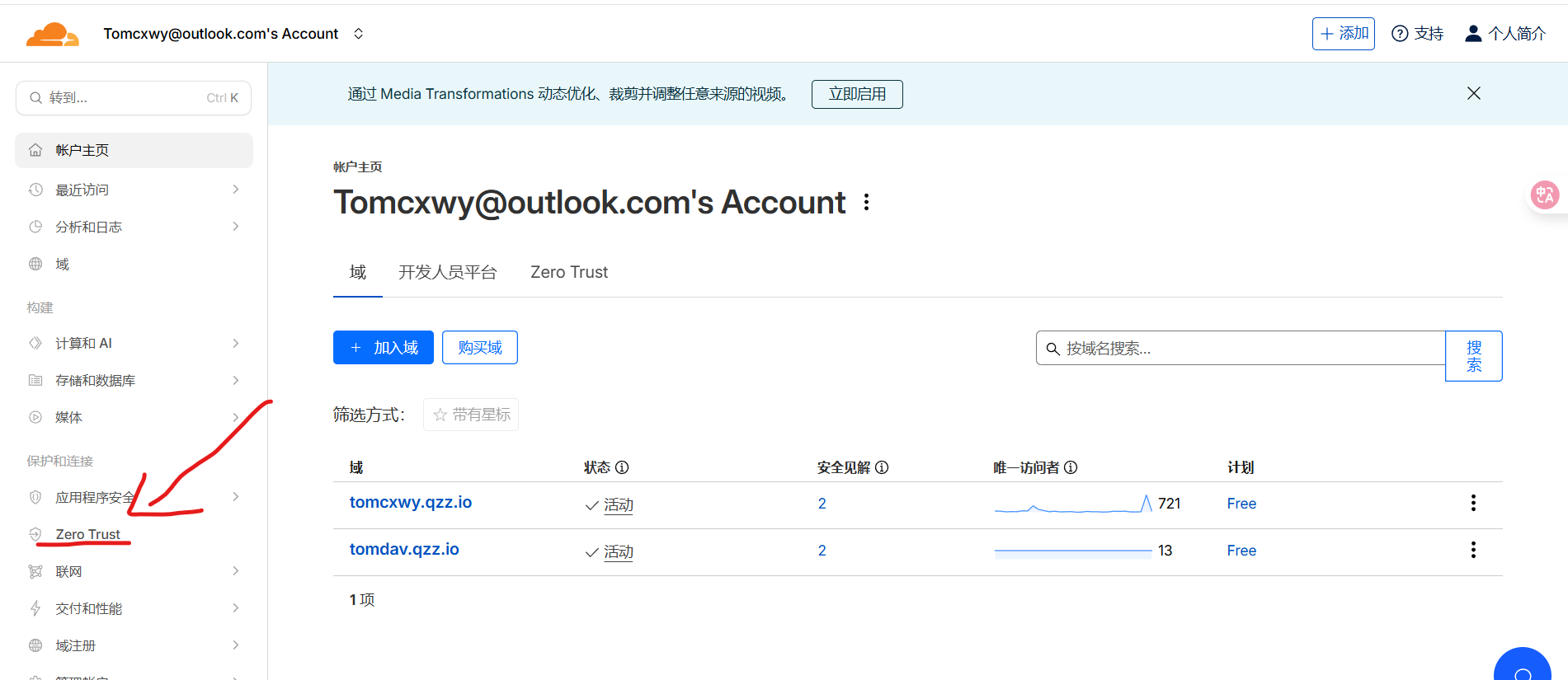Click the 搜索 search button
Screen dimensions: 1568x680
tap(1474, 356)
